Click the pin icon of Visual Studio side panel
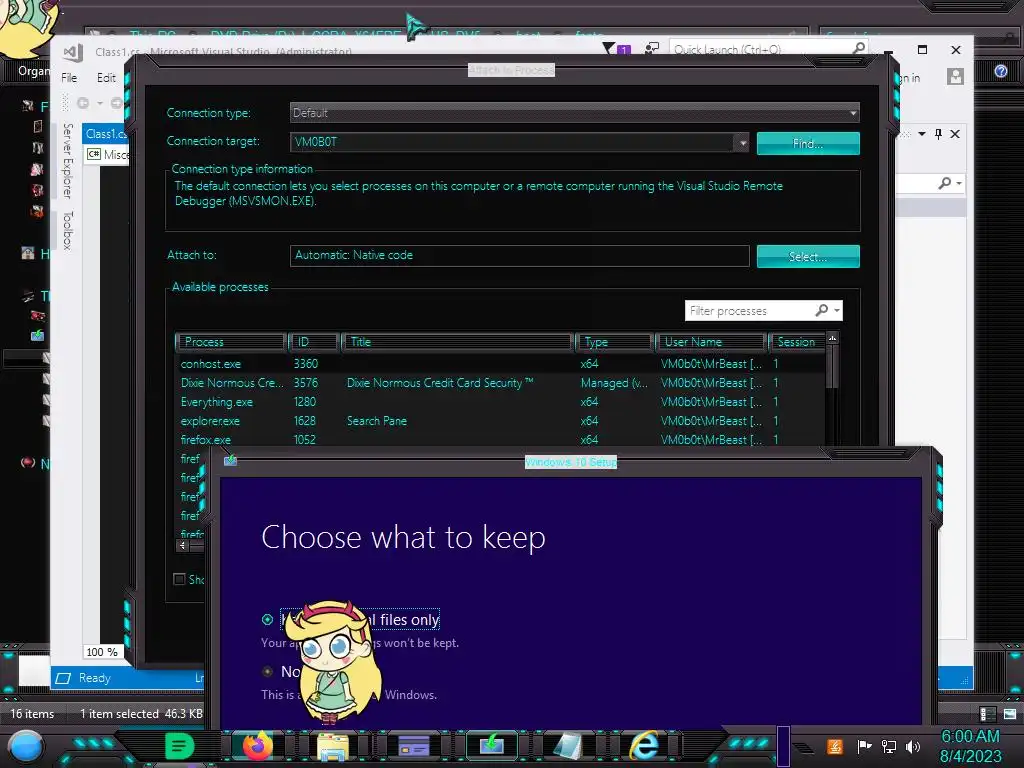This screenshot has width=1024, height=768. [938, 134]
